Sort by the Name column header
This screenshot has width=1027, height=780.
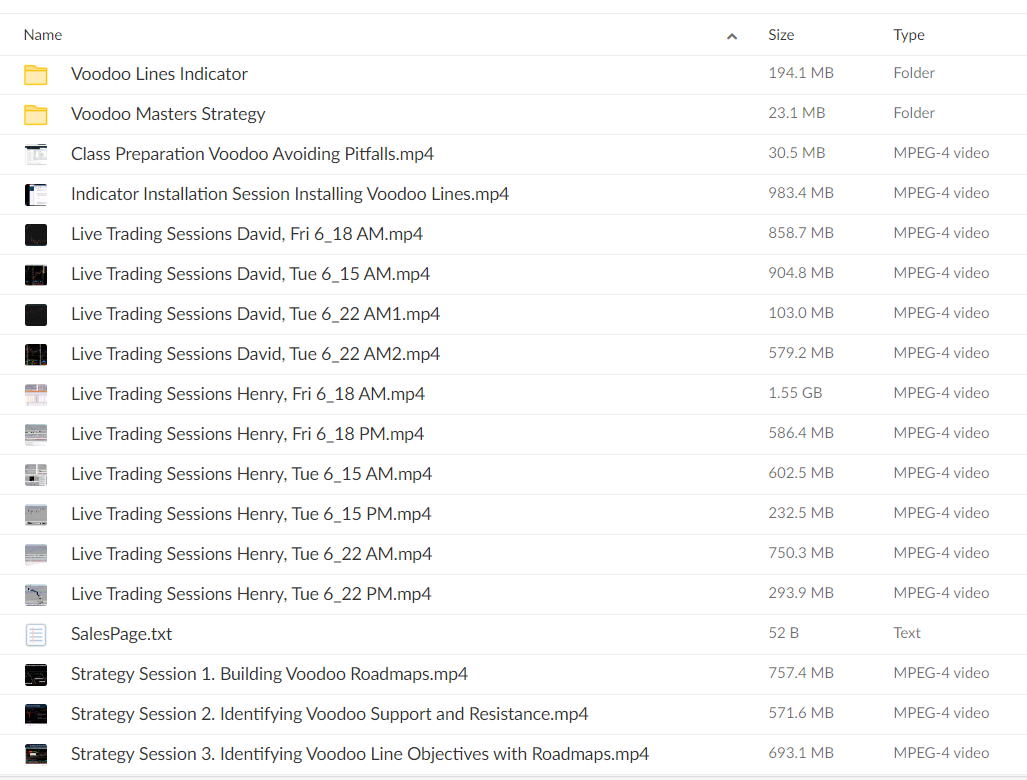[43, 35]
